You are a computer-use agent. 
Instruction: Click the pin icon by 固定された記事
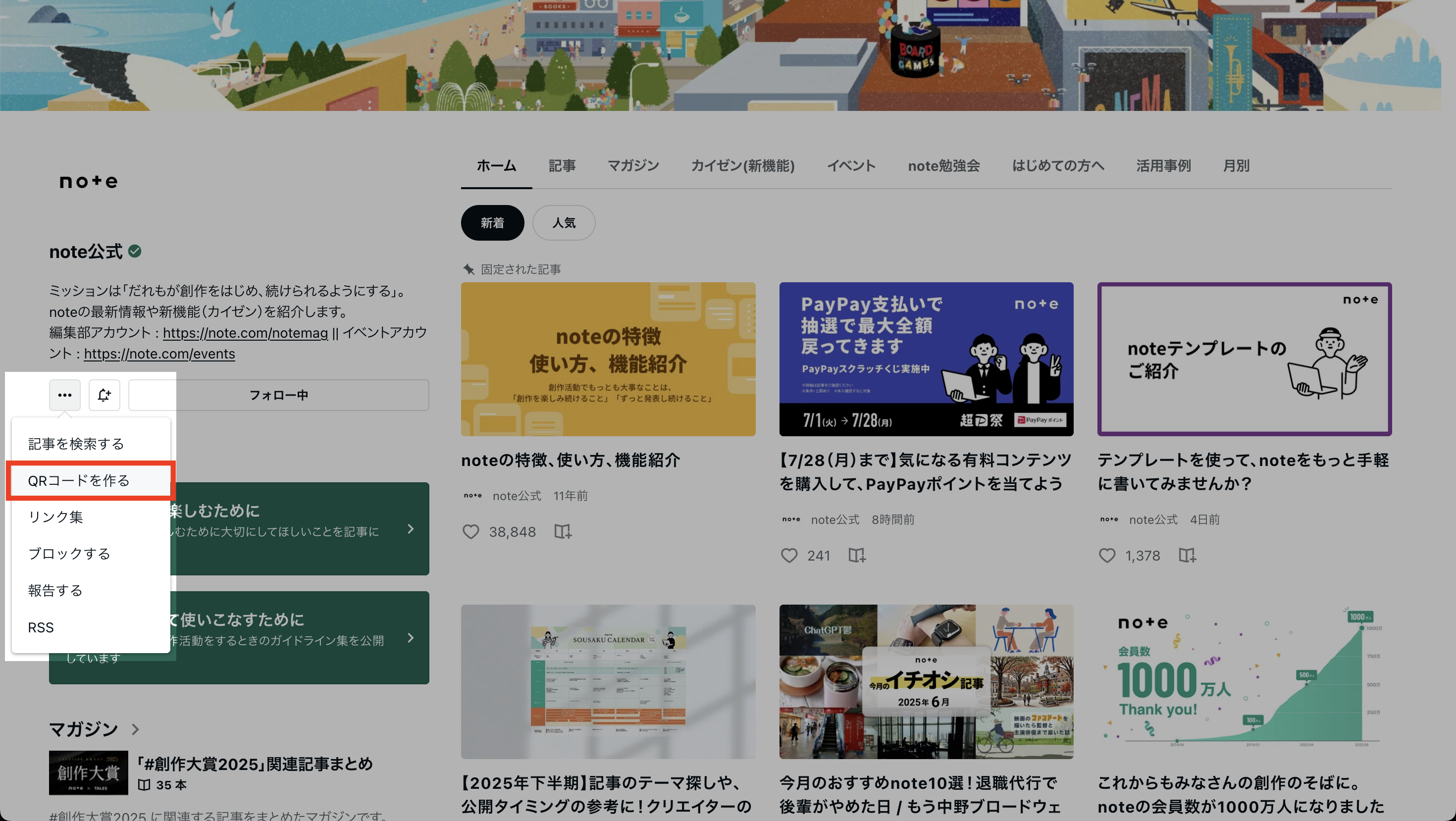coord(468,269)
